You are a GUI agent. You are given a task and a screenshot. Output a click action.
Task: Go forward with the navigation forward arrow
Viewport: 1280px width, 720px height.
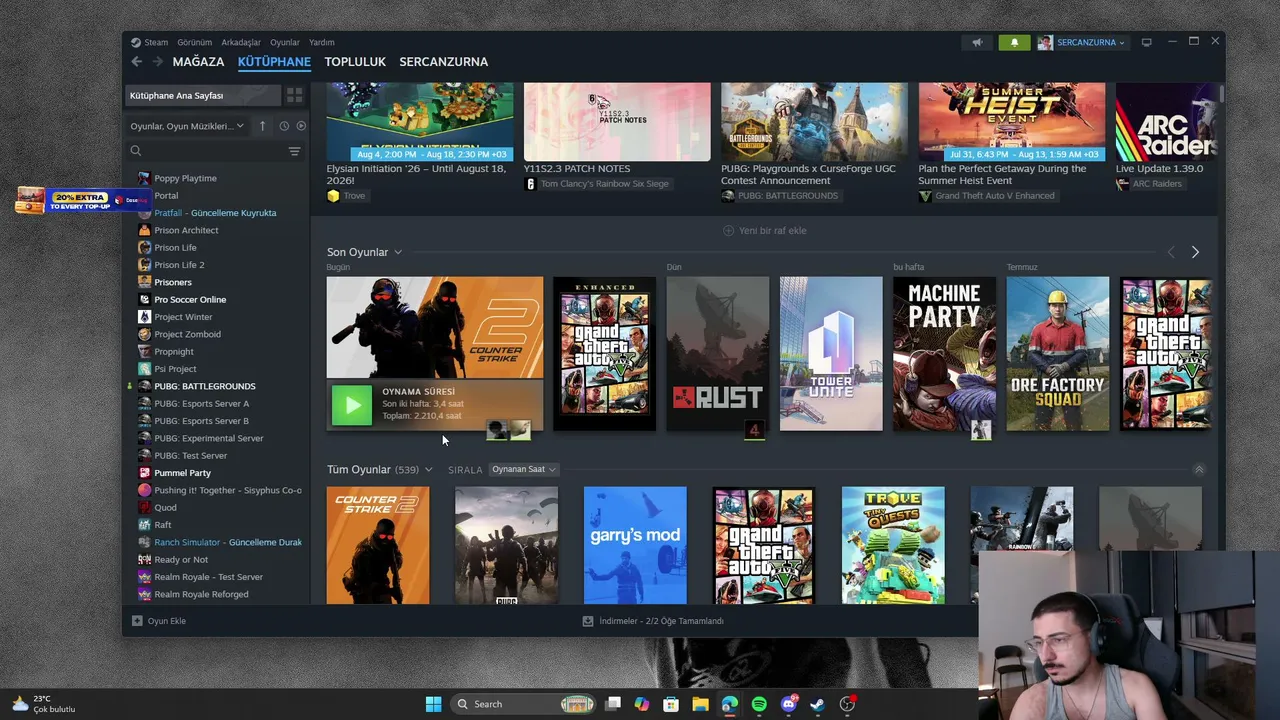[x=157, y=62]
